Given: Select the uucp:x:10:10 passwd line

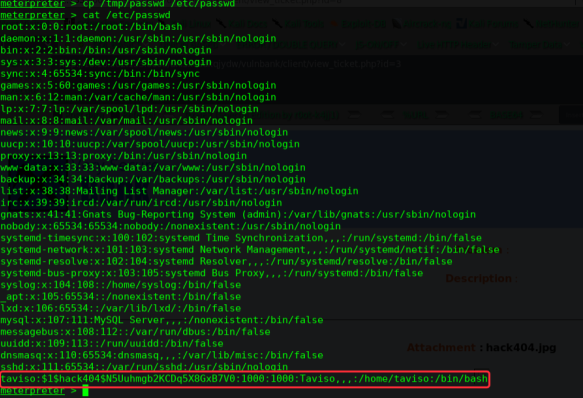Looking at the screenshot, I should (x=150, y=144).
